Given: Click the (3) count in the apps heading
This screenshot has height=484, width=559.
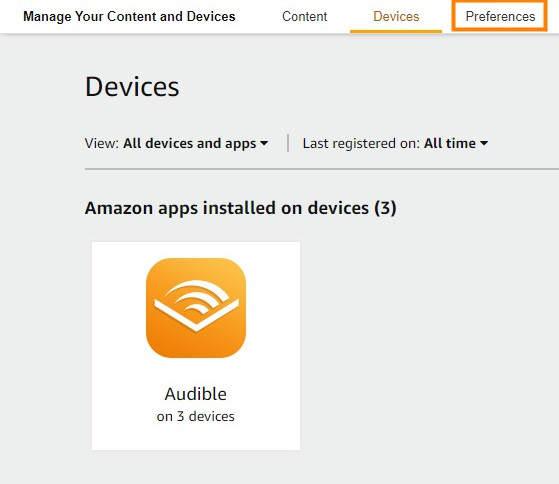Looking at the screenshot, I should 385,208.
